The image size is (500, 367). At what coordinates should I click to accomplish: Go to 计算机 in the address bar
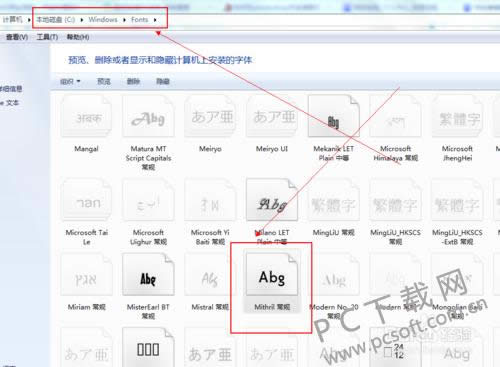[12, 20]
